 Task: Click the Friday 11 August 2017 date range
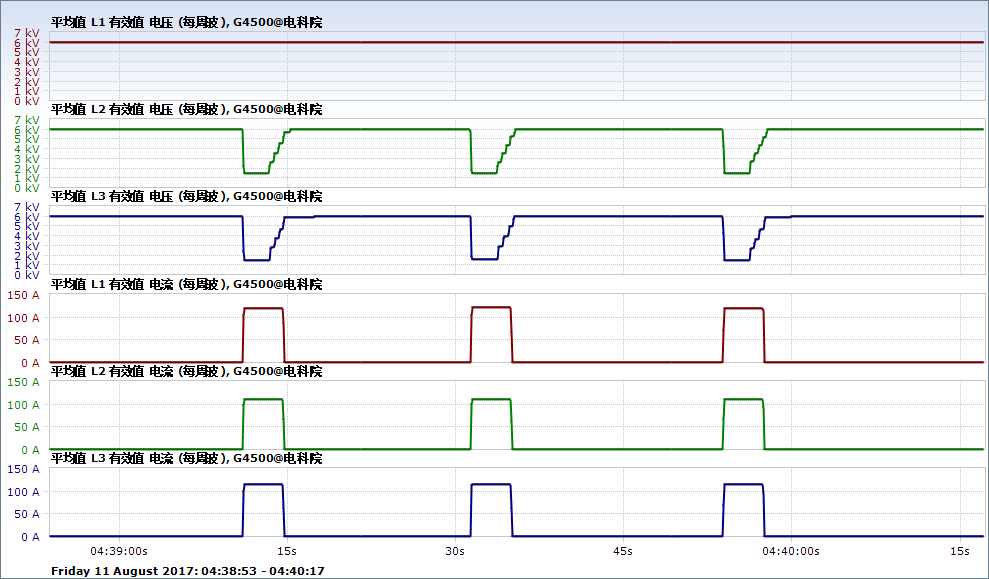187,571
